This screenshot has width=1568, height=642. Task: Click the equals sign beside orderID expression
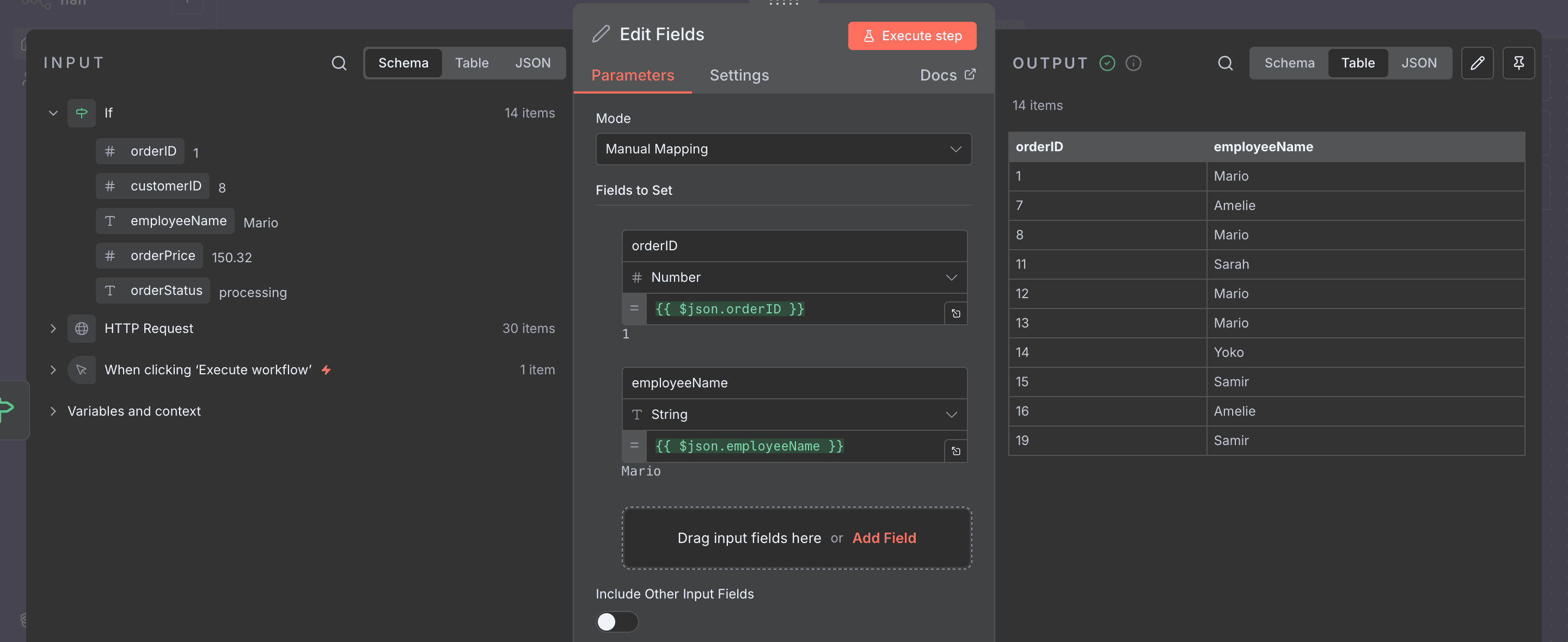634,308
